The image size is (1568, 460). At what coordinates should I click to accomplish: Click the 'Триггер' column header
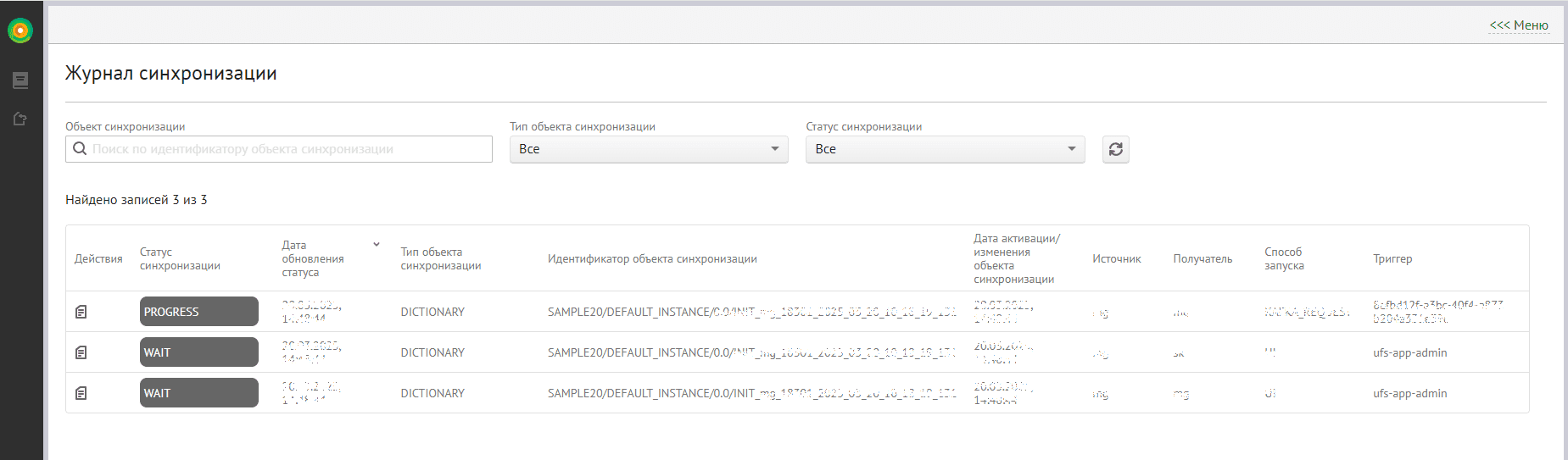[x=1392, y=259]
